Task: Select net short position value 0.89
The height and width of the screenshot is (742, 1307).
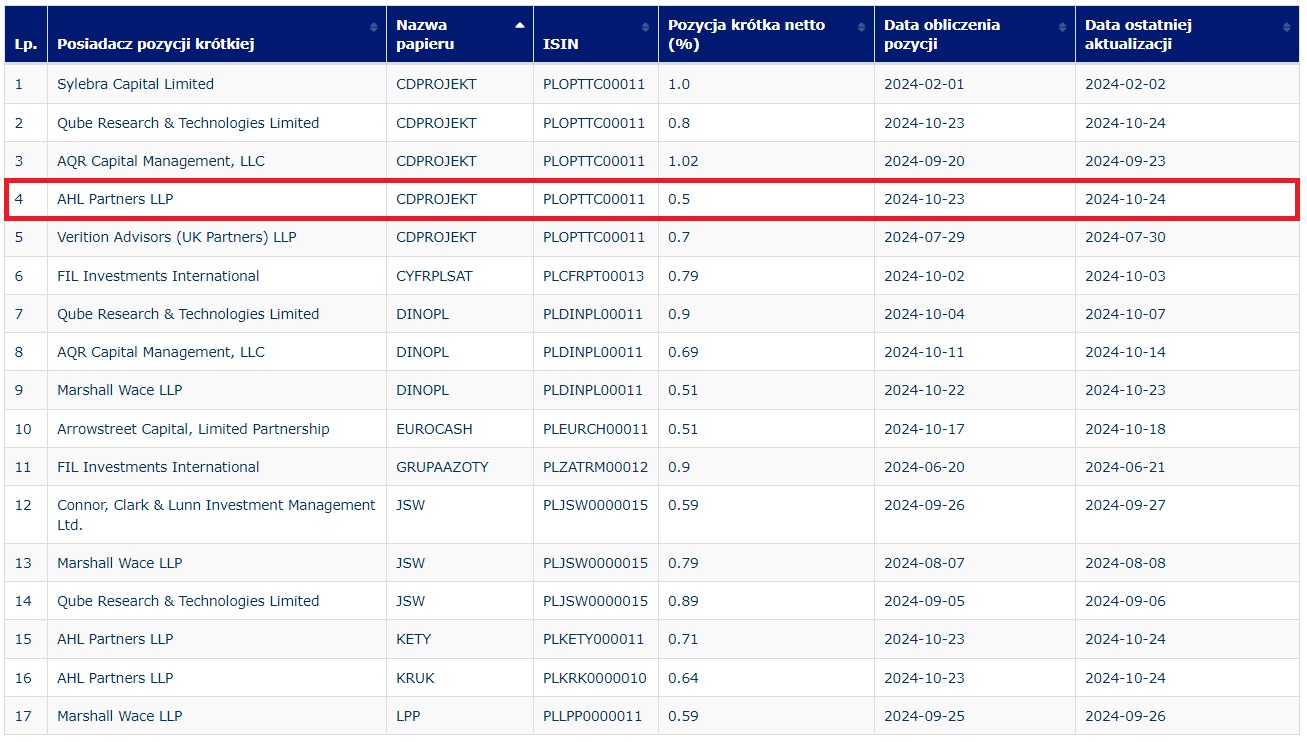Action: (683, 601)
